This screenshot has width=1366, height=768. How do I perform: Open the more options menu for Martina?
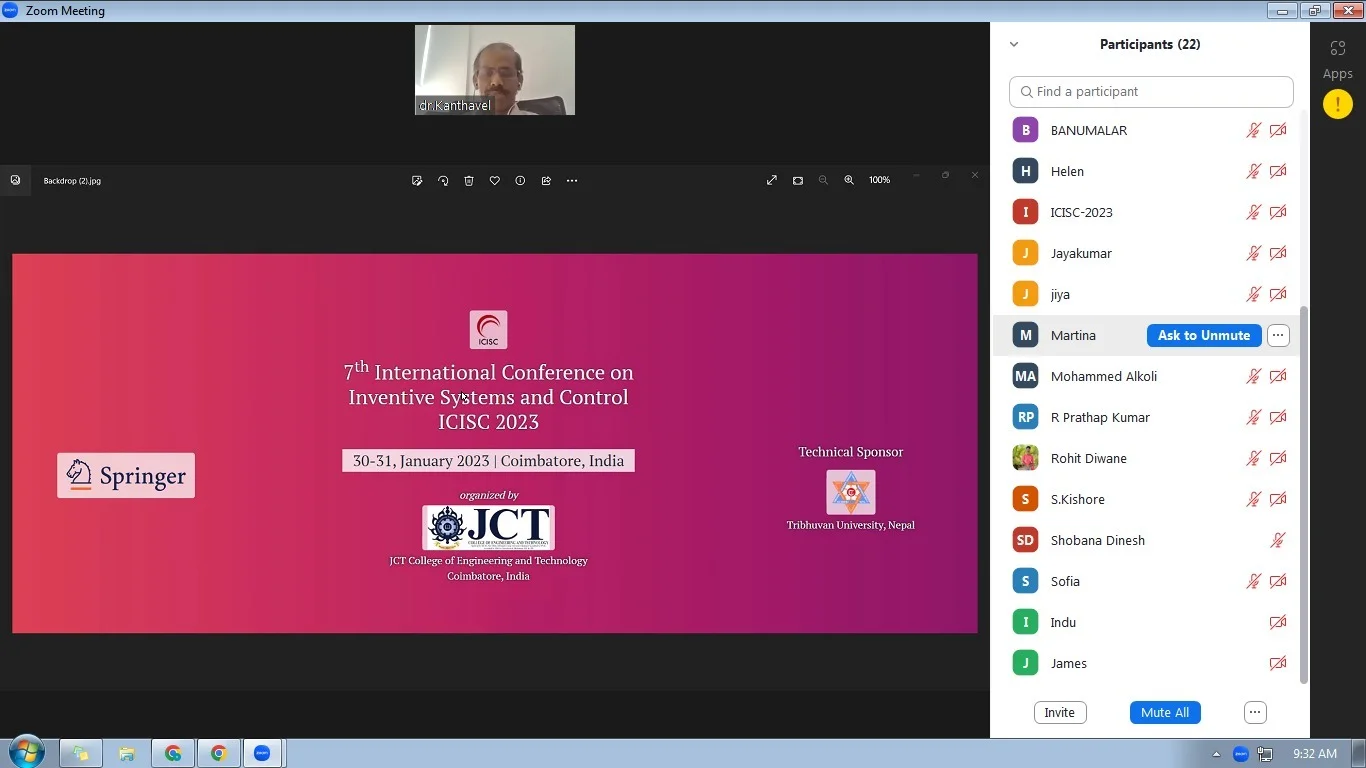pyautogui.click(x=1278, y=335)
